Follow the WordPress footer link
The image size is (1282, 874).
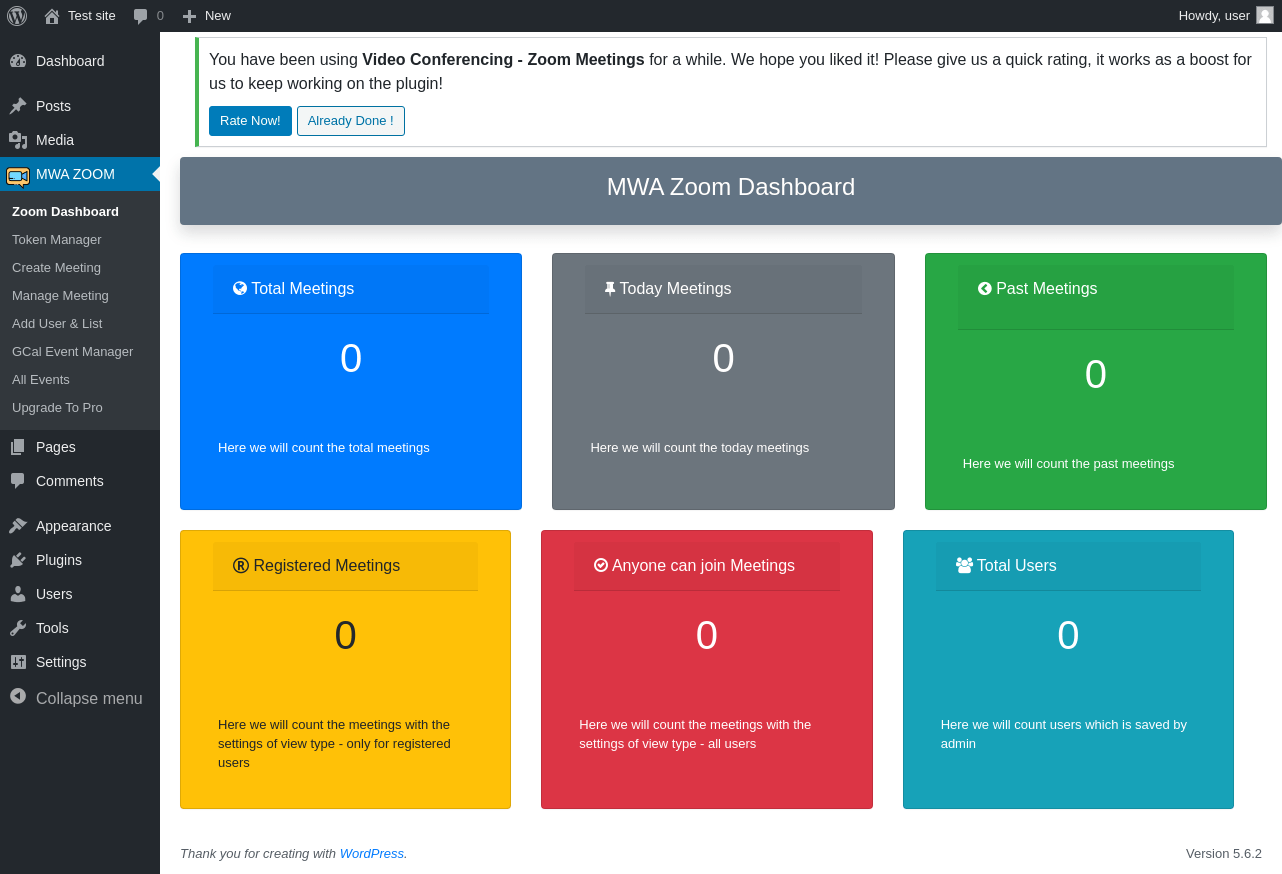coord(372,853)
